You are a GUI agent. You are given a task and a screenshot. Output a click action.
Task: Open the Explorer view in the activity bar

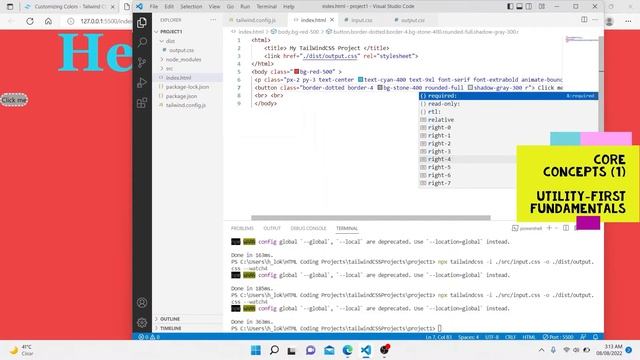(x=142, y=22)
